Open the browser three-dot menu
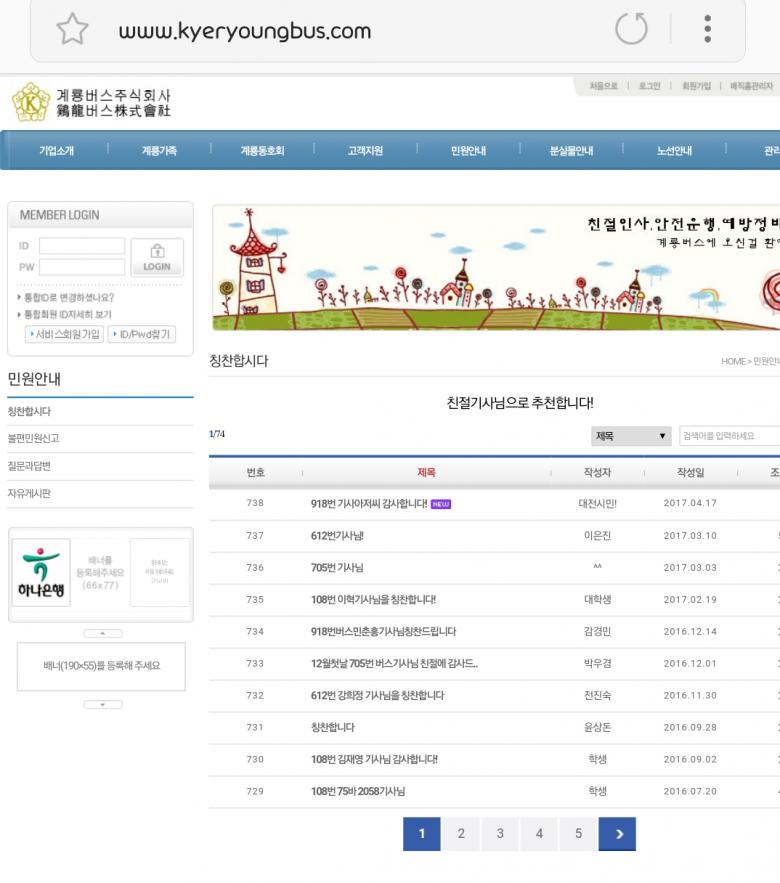Image resolution: width=780 pixels, height=883 pixels. point(707,30)
